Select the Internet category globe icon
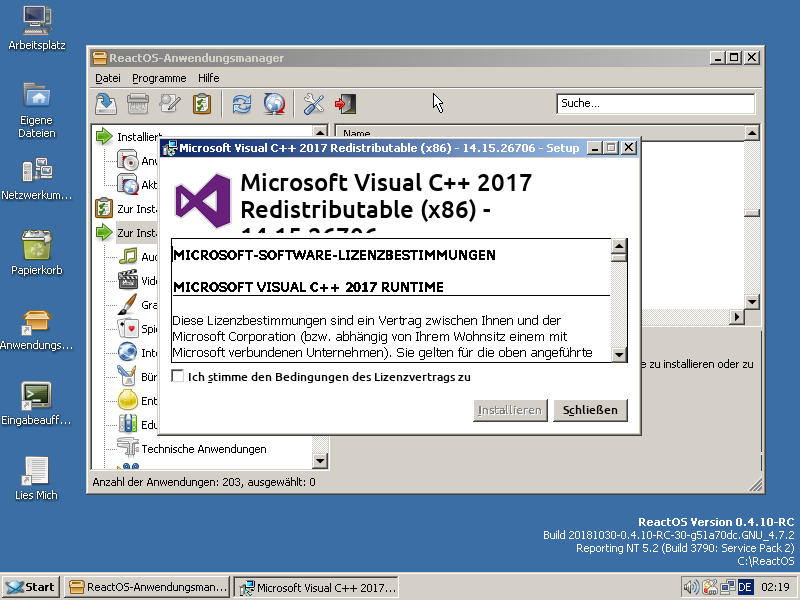This screenshot has width=800, height=600. coord(128,353)
